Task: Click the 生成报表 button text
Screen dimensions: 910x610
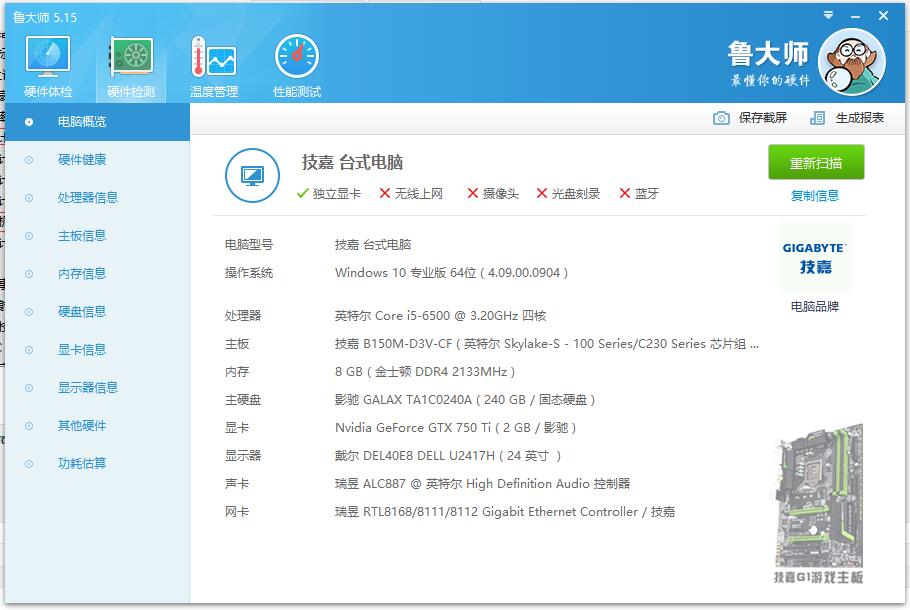Action: pyautogui.click(x=860, y=118)
